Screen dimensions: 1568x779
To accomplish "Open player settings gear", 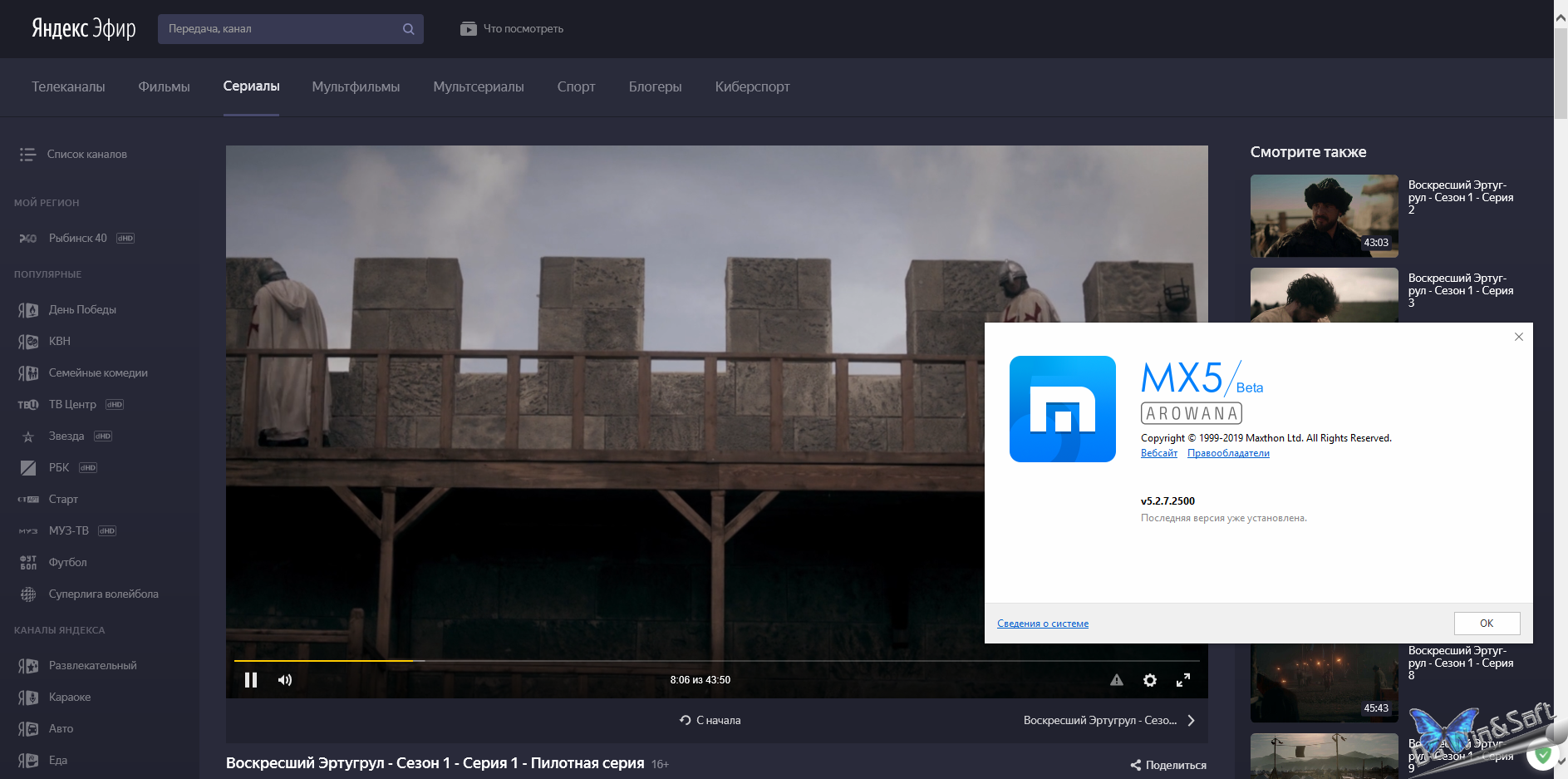I will click(x=1150, y=680).
